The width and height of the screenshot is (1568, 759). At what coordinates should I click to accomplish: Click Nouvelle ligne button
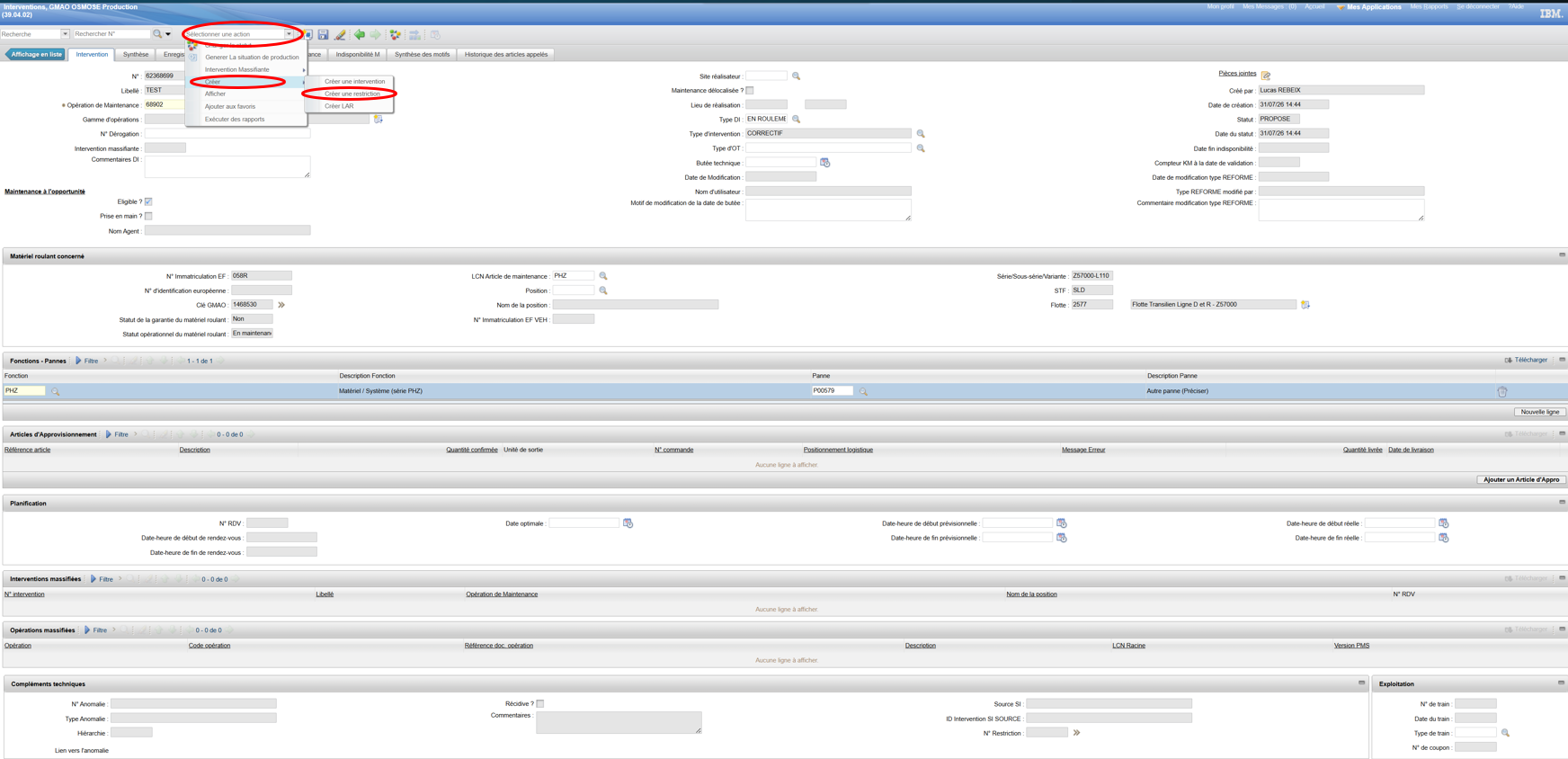click(1539, 412)
